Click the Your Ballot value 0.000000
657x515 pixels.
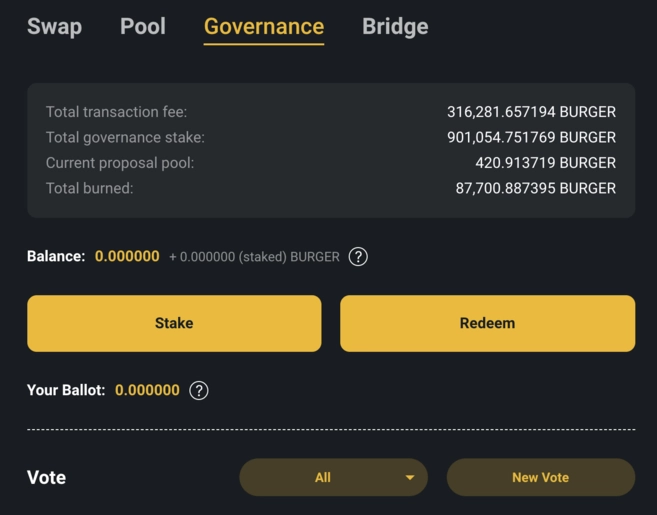coord(147,391)
